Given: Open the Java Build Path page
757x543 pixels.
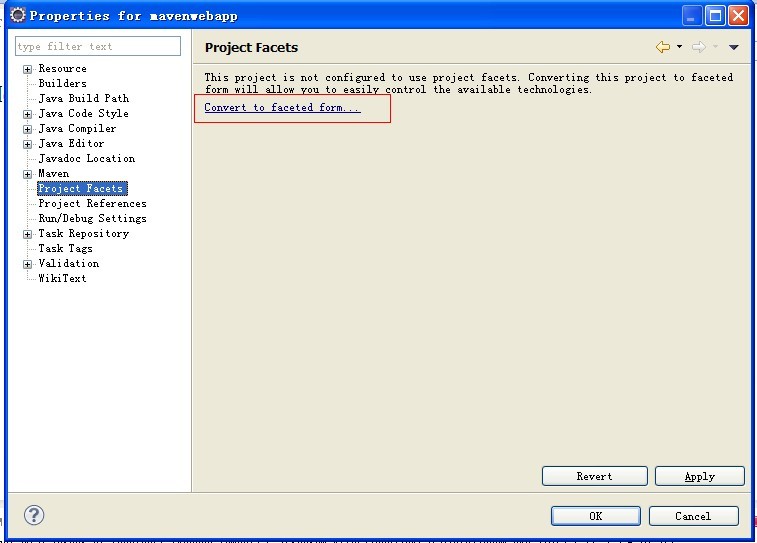Looking at the screenshot, I should coord(84,98).
